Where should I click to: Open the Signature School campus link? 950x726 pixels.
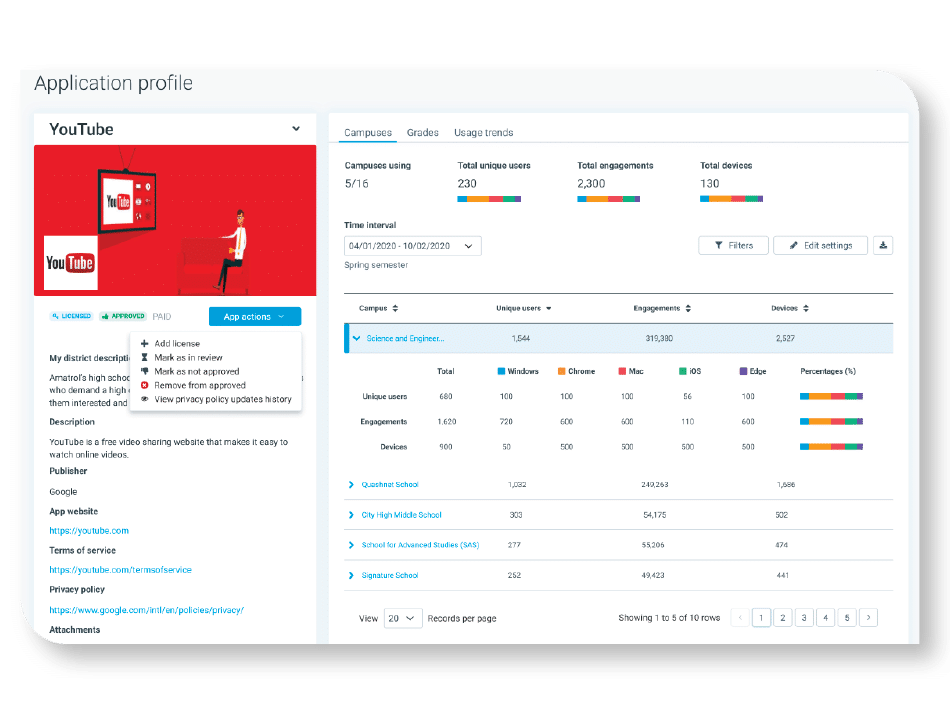(x=390, y=576)
